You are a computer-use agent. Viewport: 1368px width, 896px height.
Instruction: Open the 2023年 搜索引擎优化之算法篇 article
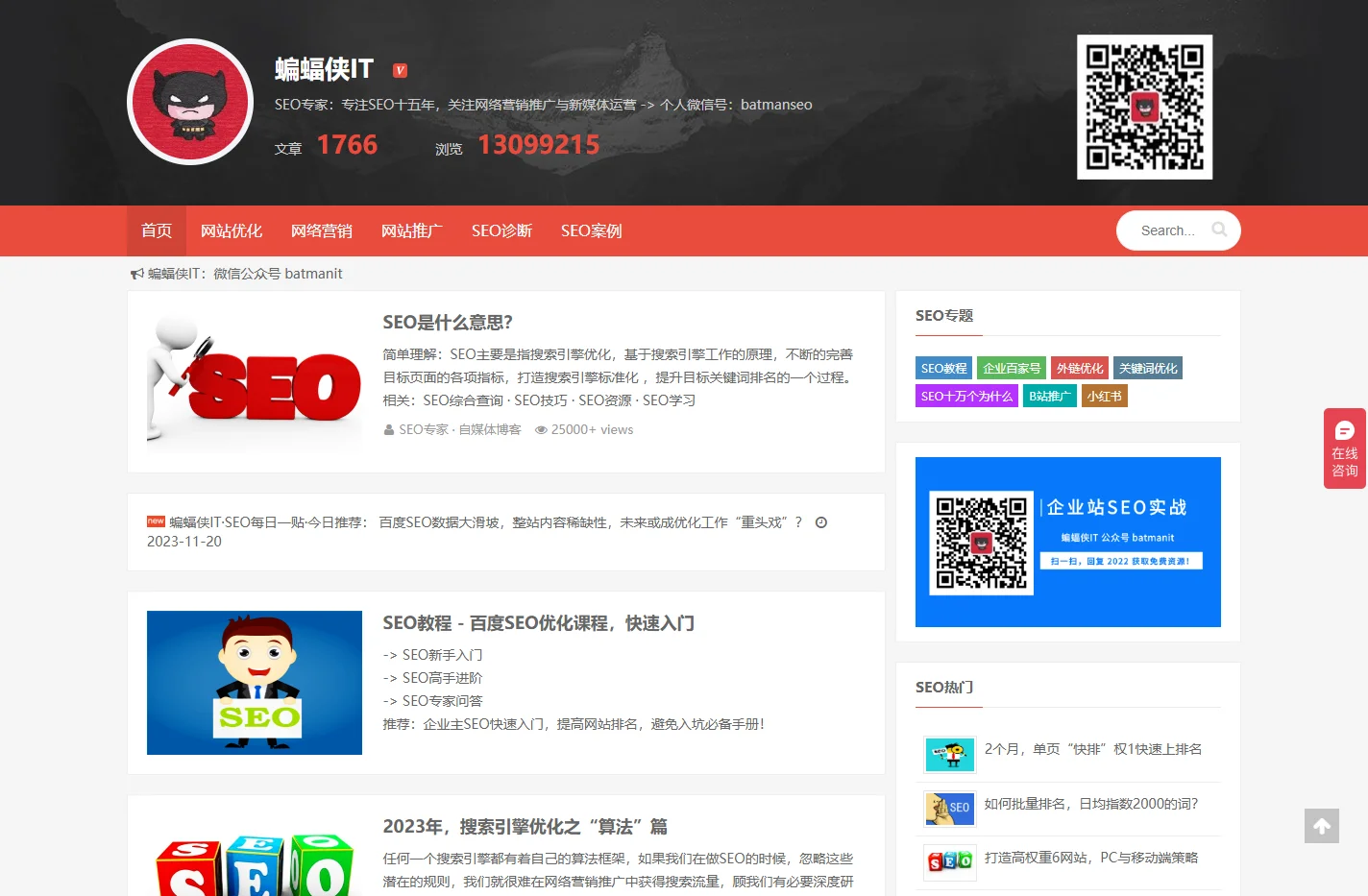pos(525,827)
